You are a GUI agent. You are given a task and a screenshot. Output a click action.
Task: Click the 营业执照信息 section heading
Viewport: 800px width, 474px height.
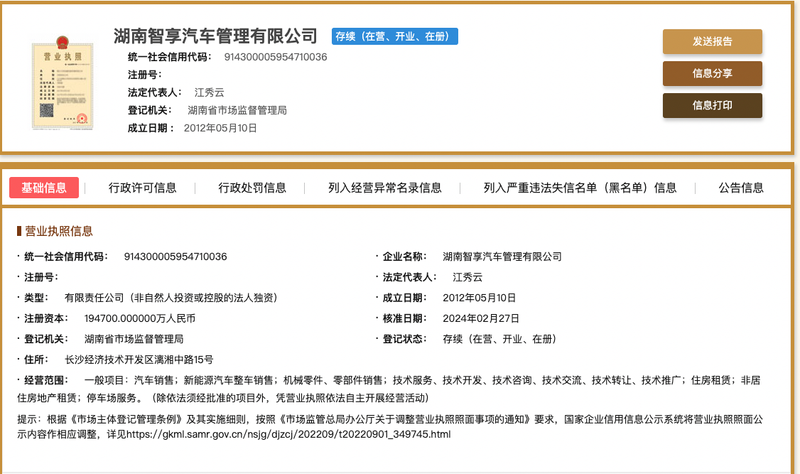coord(59,231)
